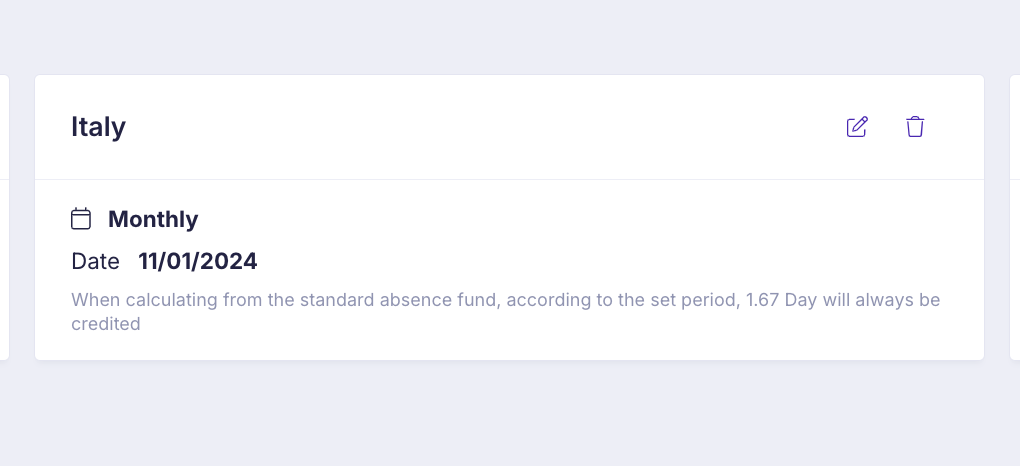Click the divider line under the Italy header
1020x466 pixels.
[x=509, y=179]
